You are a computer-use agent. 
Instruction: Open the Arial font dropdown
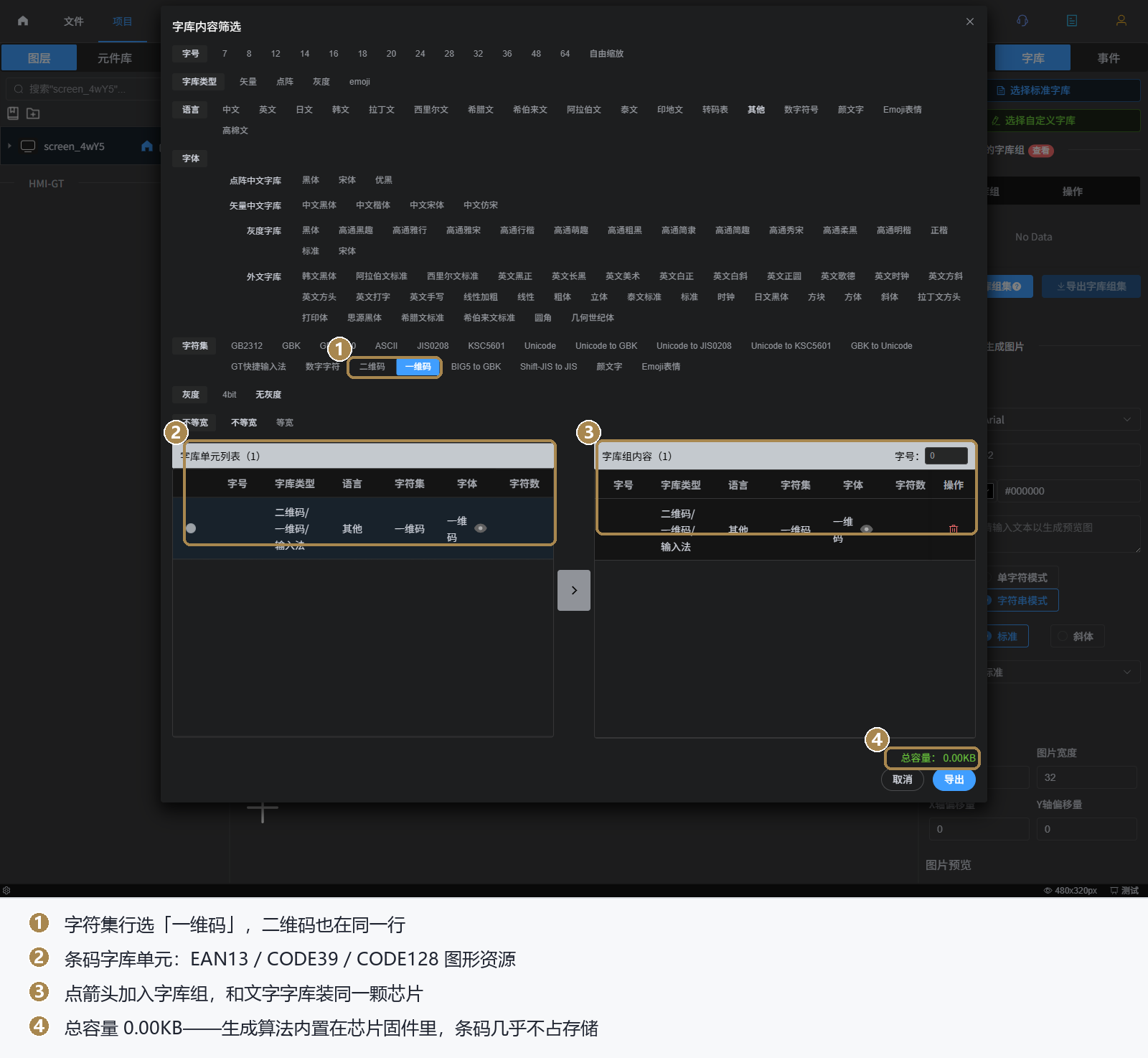point(1062,420)
